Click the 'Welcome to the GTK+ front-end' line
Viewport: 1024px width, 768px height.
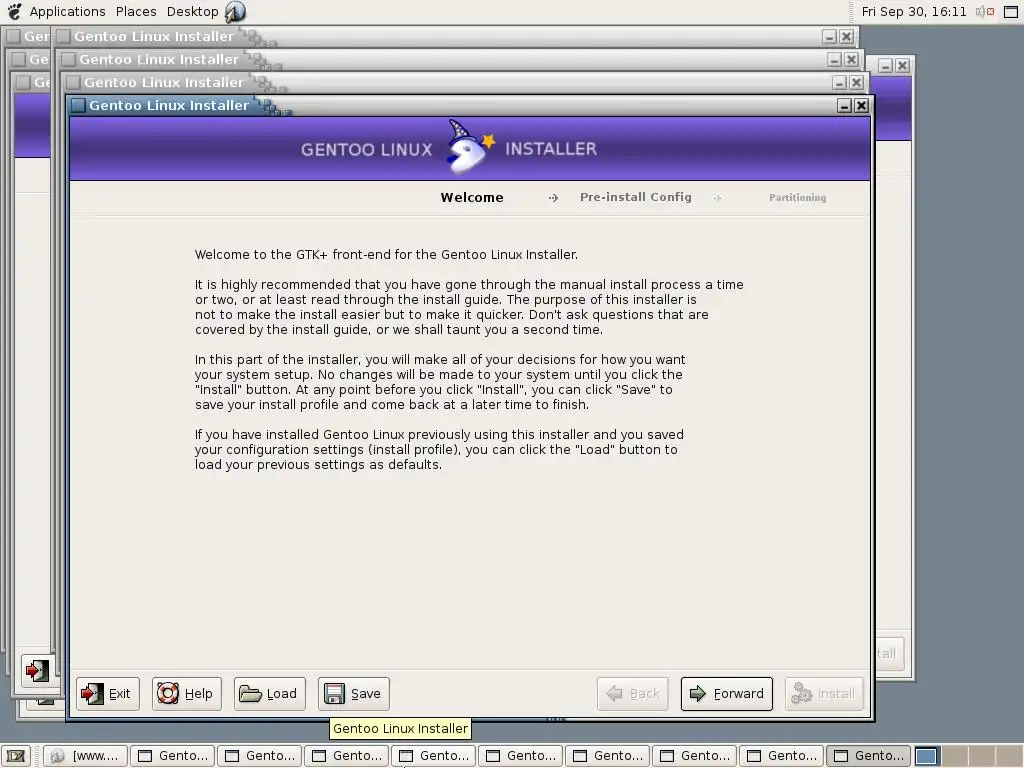point(386,255)
